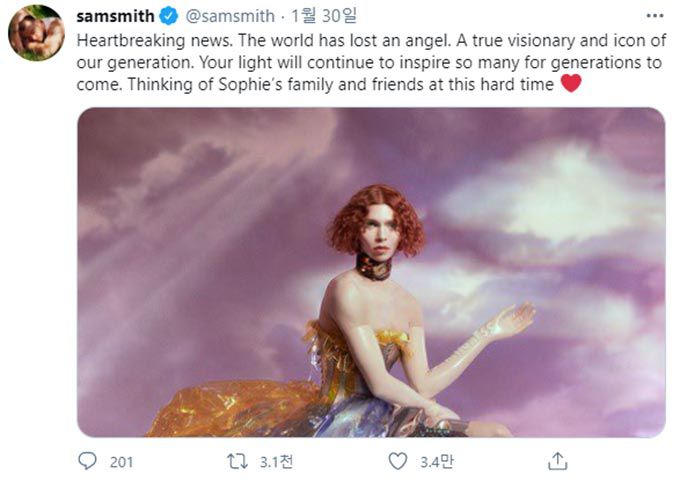Open the share menu icon
680x480 pixels.
tap(558, 461)
